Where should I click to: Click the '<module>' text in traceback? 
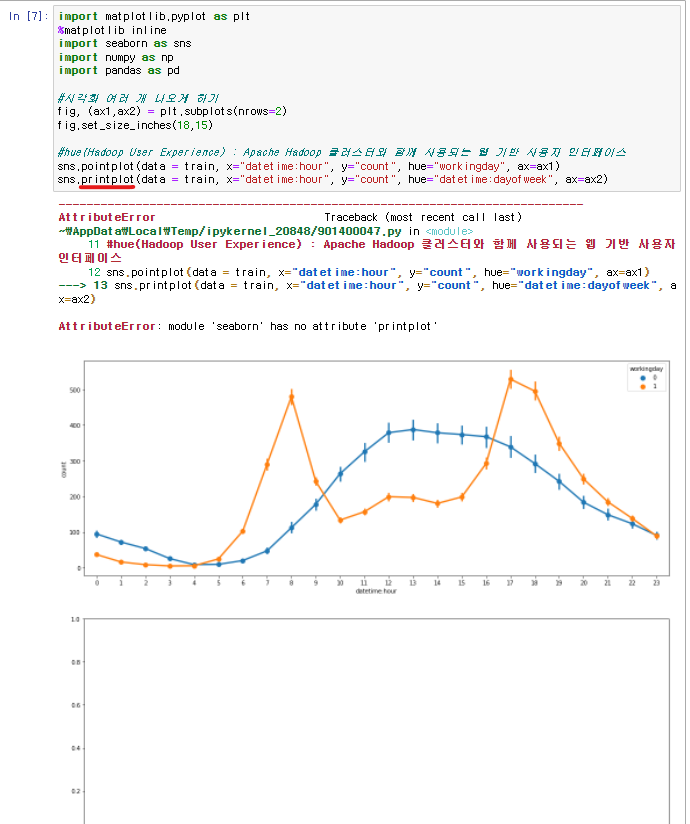coord(449,231)
